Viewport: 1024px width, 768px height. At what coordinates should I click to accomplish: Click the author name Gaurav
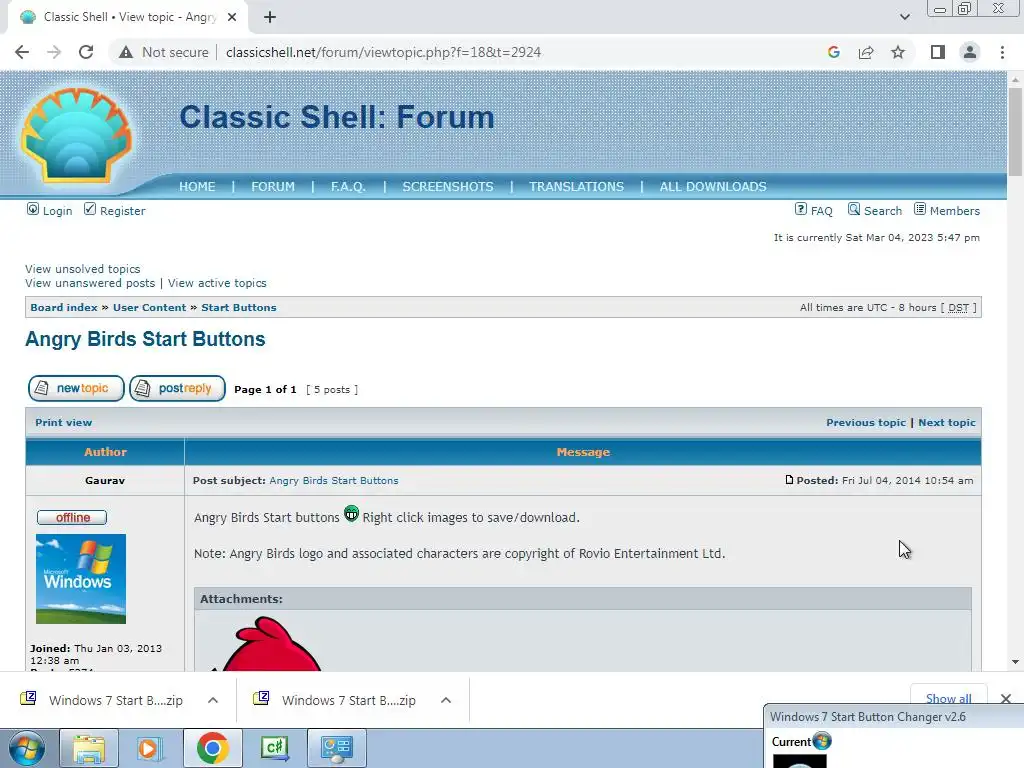(x=104, y=481)
